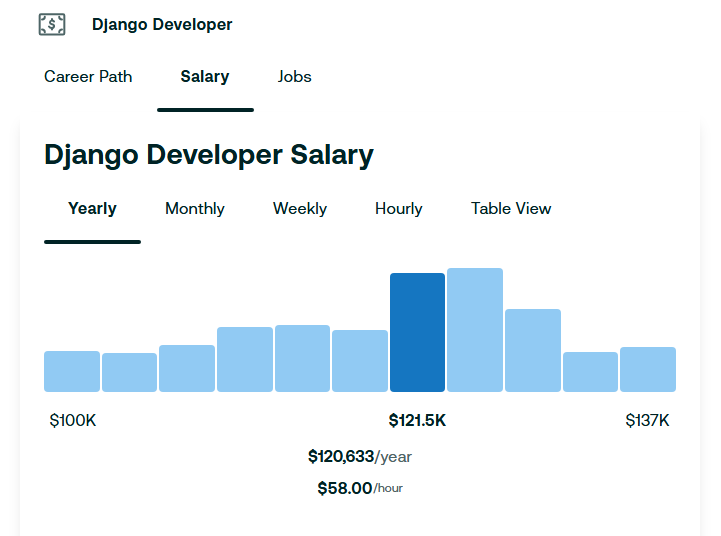Switch to the Jobs tab
721x536 pixels.
tap(294, 76)
